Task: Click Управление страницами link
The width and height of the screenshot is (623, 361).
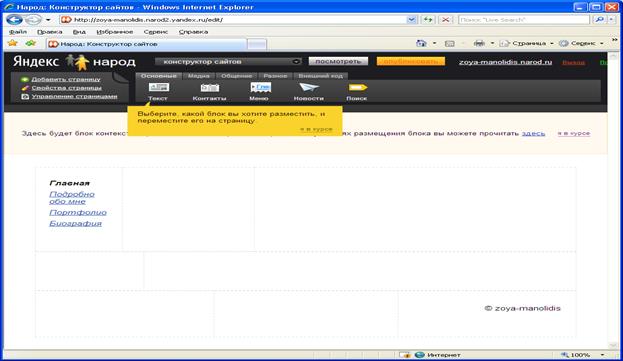Action: coord(75,96)
